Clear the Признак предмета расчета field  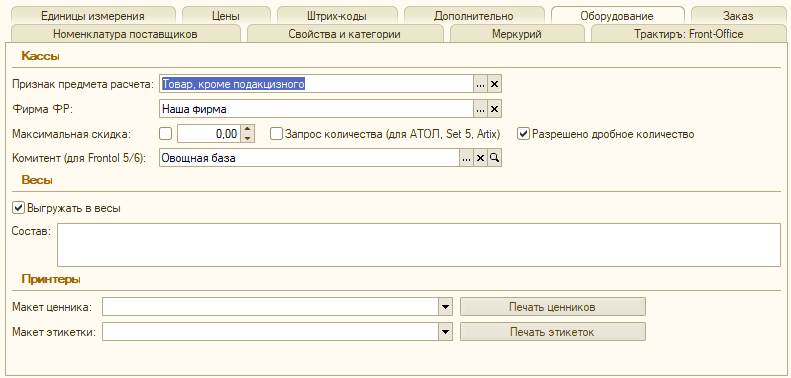pyautogui.click(x=494, y=85)
